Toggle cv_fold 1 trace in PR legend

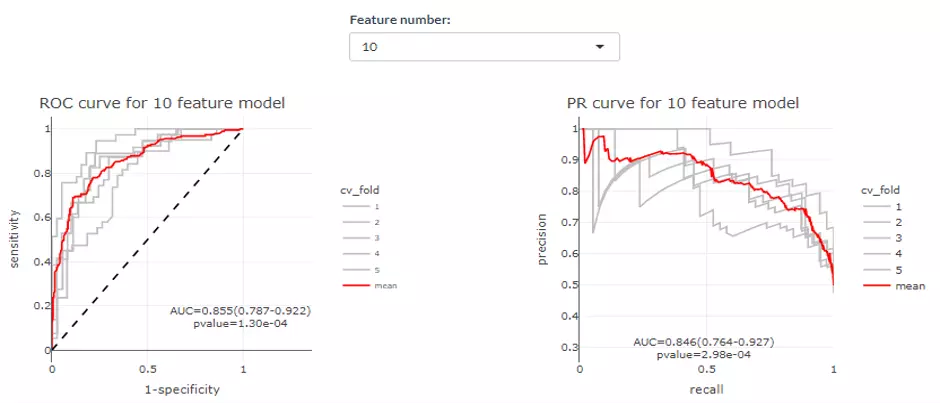tap(886, 205)
